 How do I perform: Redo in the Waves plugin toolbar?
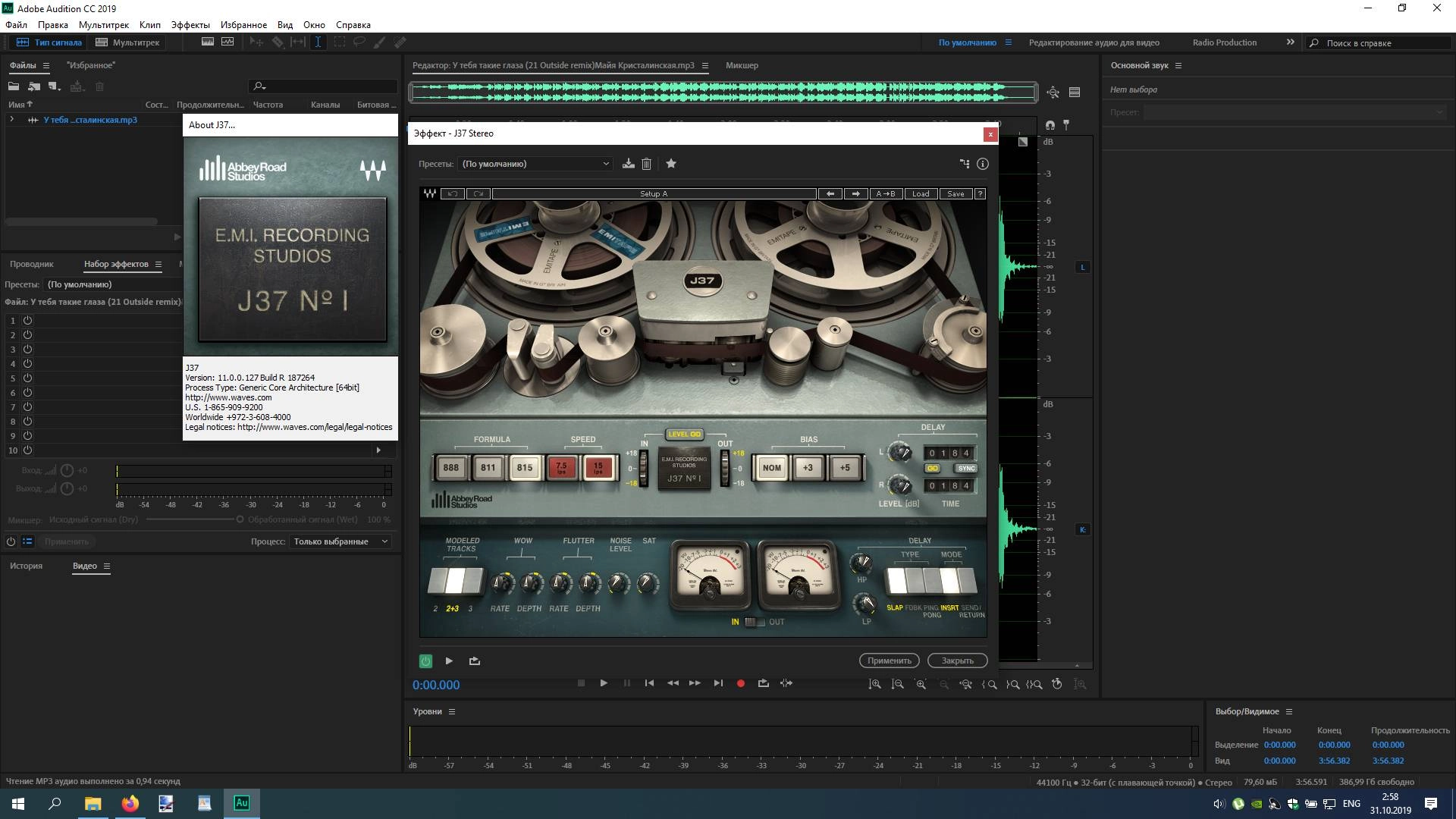(x=479, y=194)
